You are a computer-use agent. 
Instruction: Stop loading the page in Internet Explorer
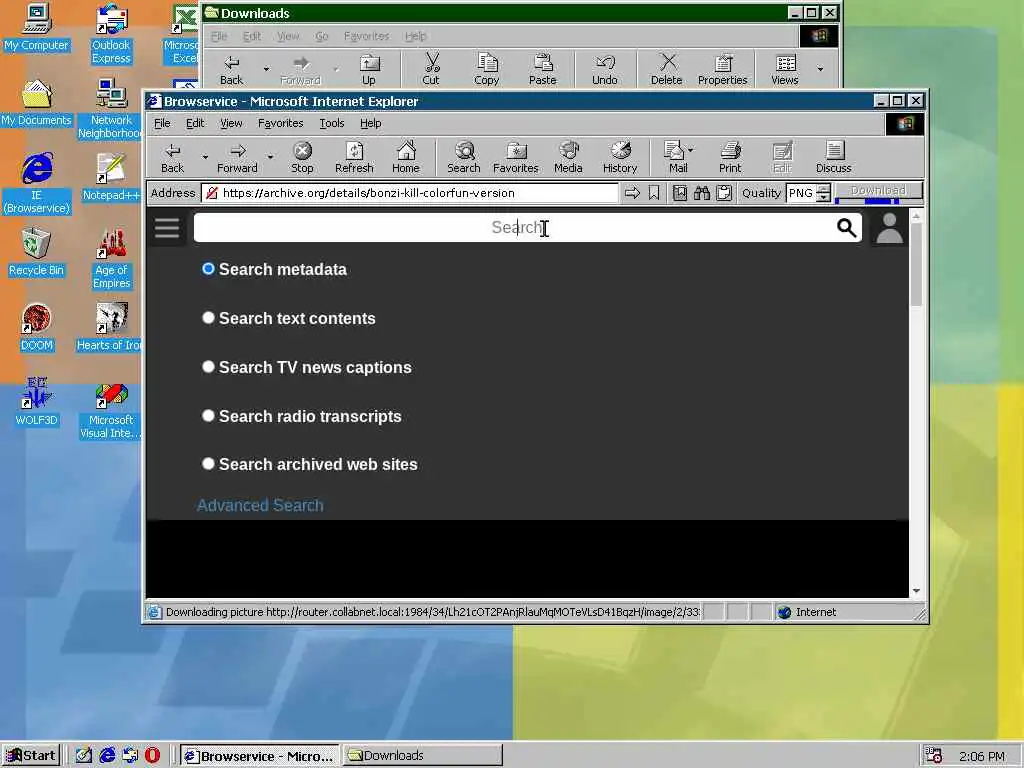coord(302,157)
